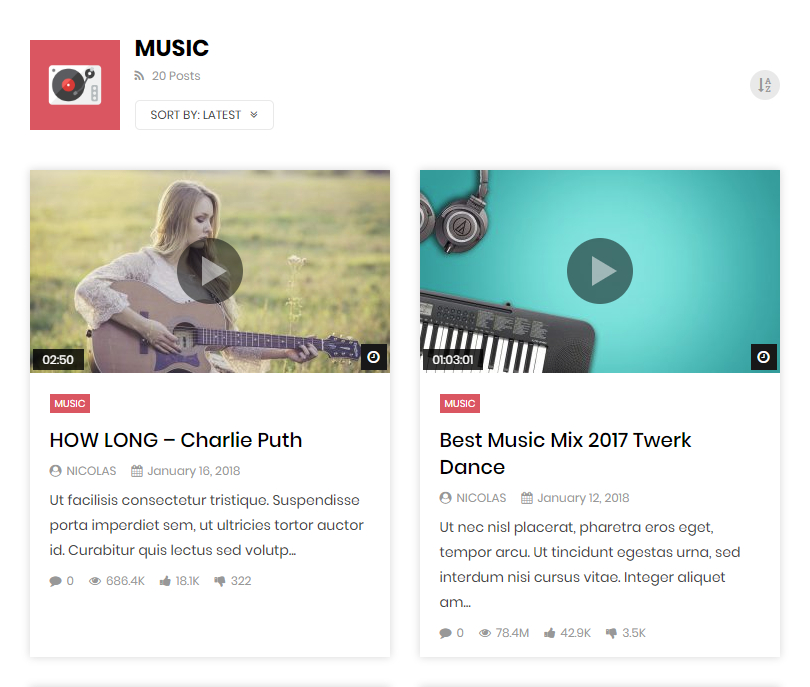Image resolution: width=810 pixels, height=687 pixels.
Task: Click comment bubble icon on Charlie Puth post
Action: (x=55, y=581)
